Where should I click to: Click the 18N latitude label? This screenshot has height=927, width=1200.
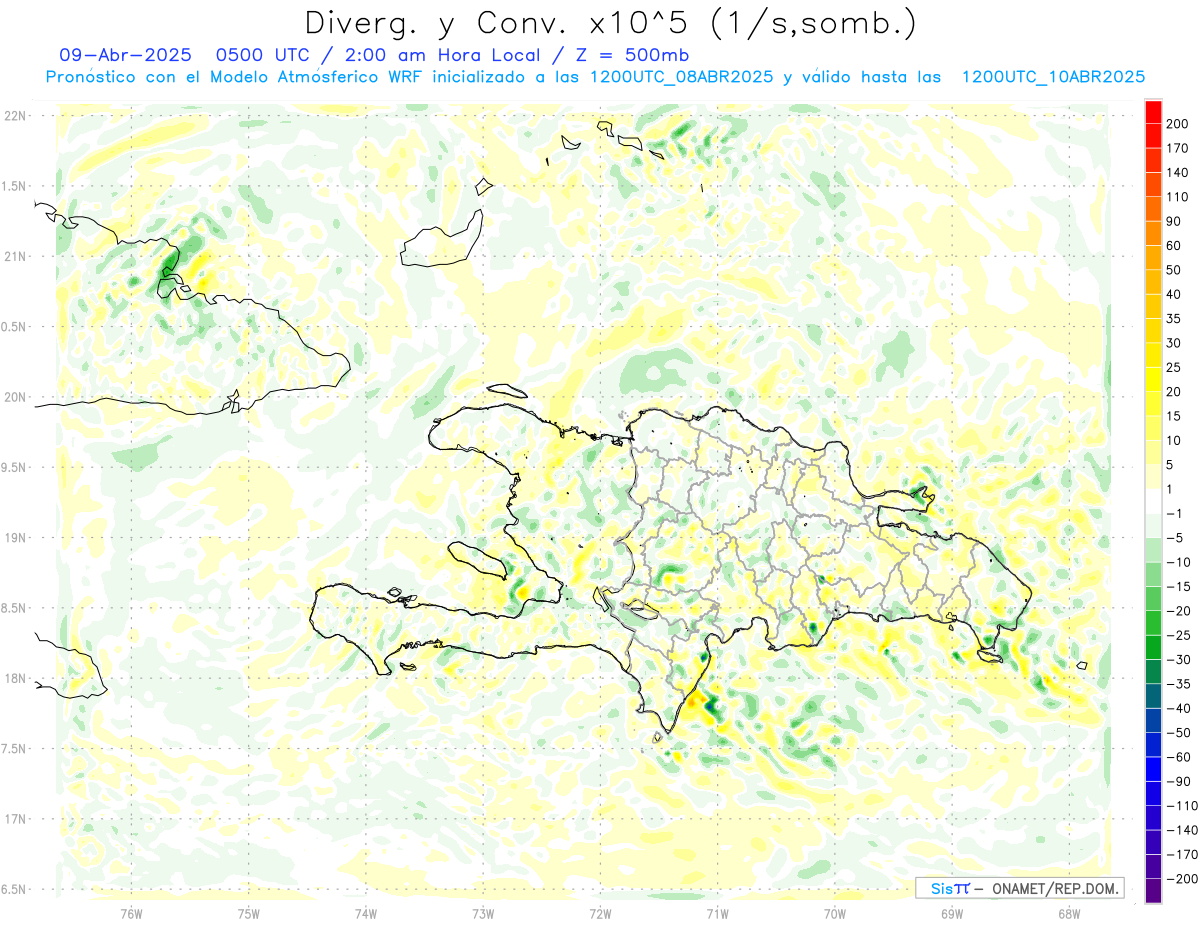point(14,678)
